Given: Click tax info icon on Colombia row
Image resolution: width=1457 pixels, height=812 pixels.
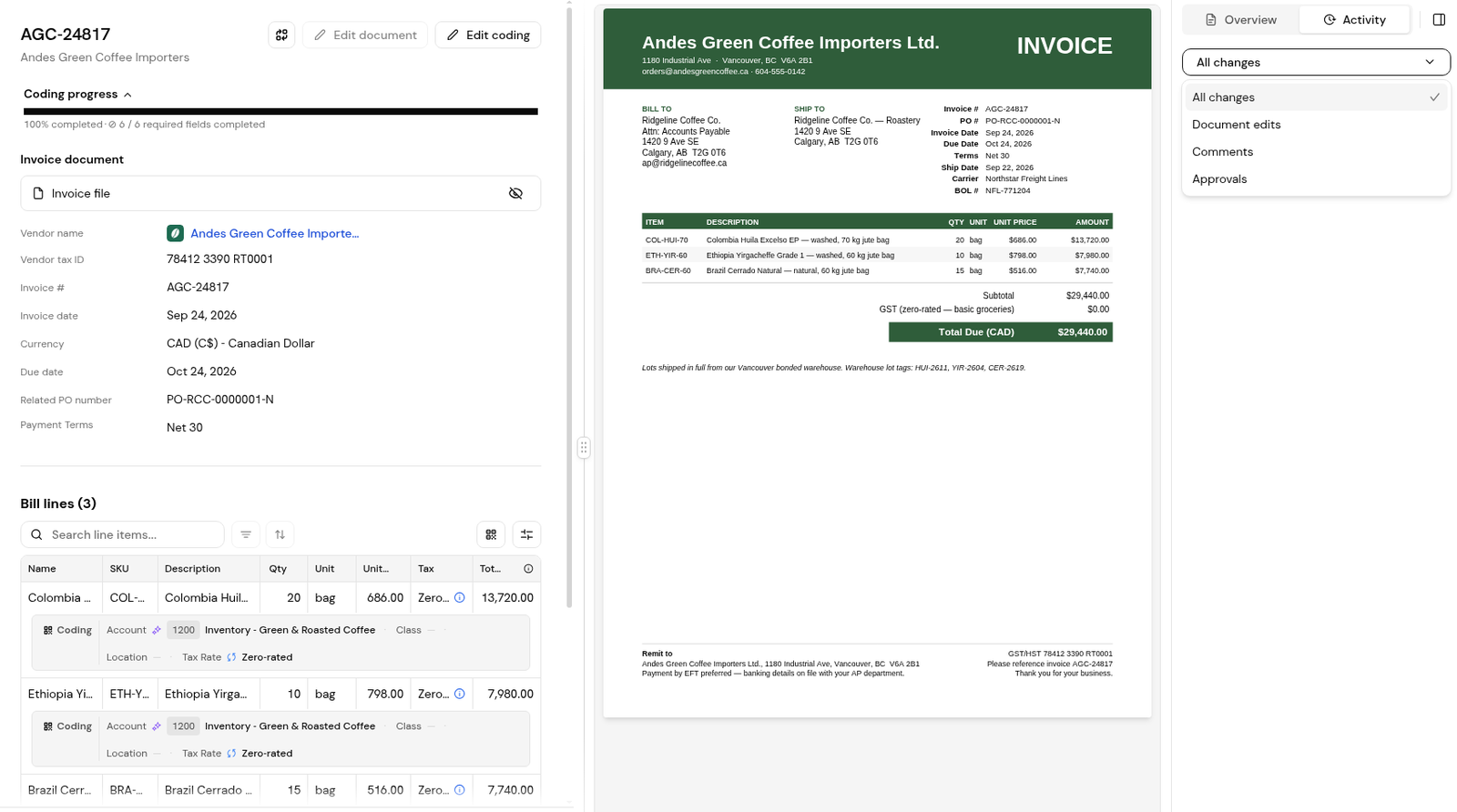Looking at the screenshot, I should point(460,598).
